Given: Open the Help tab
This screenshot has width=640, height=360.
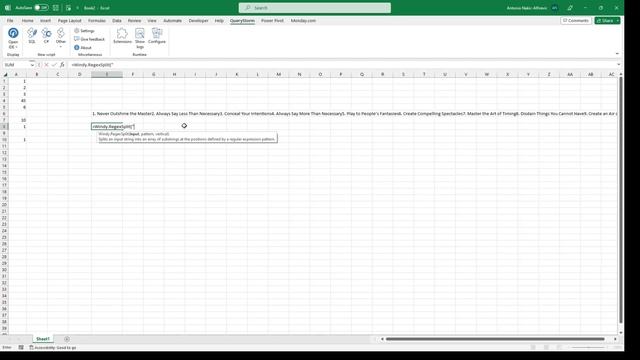Looking at the screenshot, I should [x=219, y=20].
